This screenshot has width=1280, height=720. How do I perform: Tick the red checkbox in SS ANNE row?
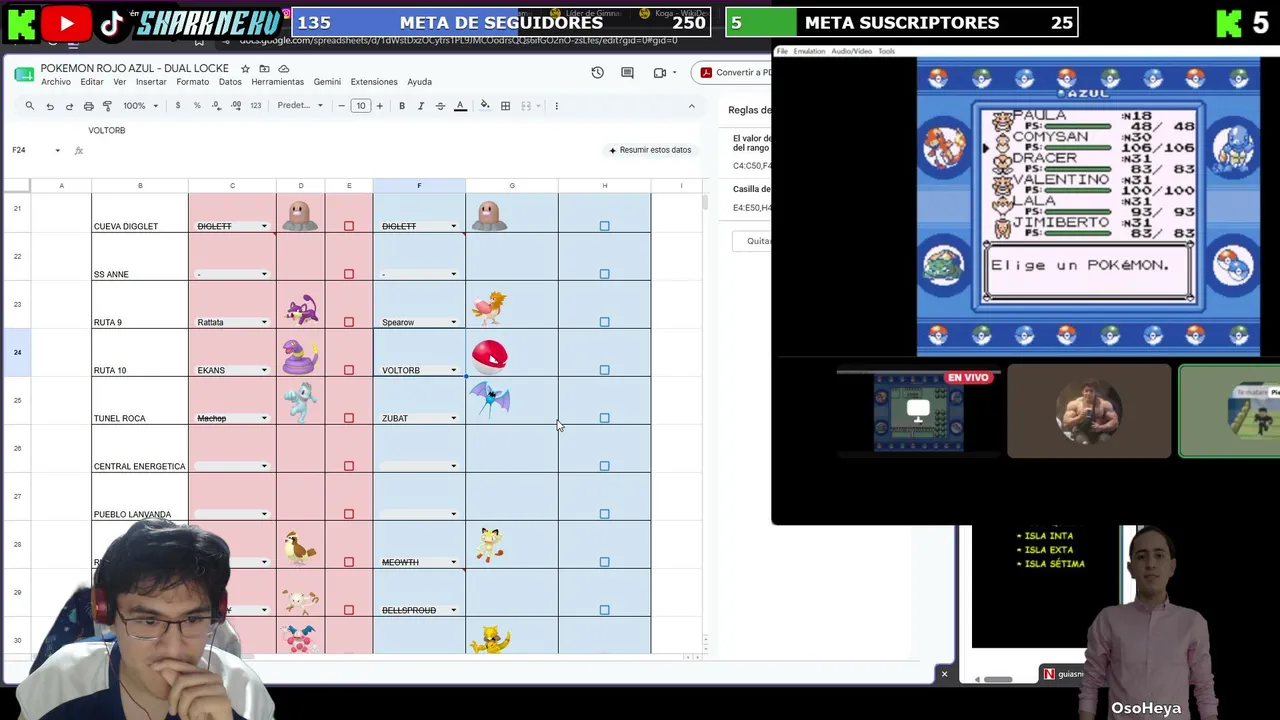tap(349, 274)
